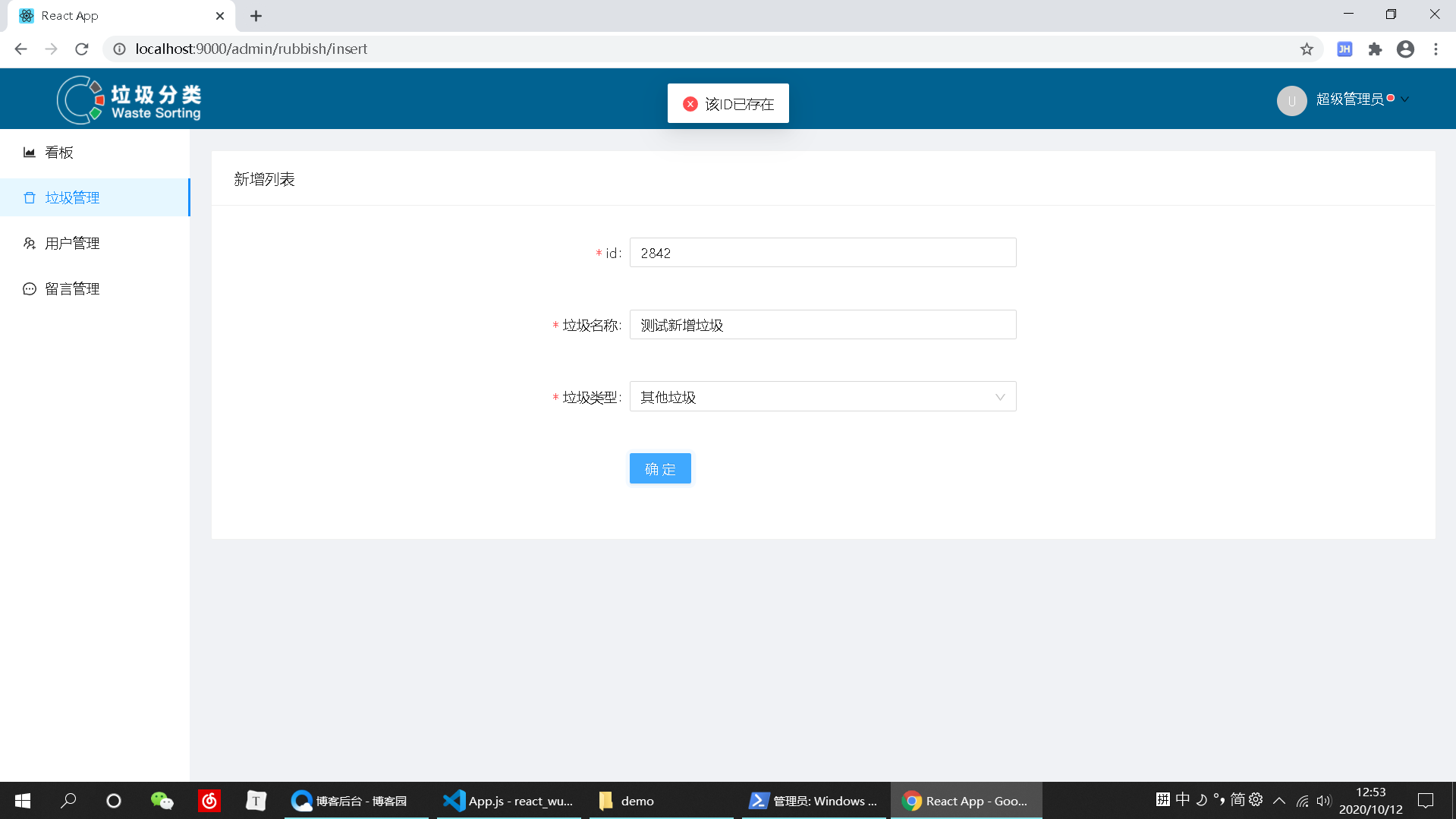The height and width of the screenshot is (819, 1456).
Task: Switch to VS Code App.js window
Action: (509, 801)
